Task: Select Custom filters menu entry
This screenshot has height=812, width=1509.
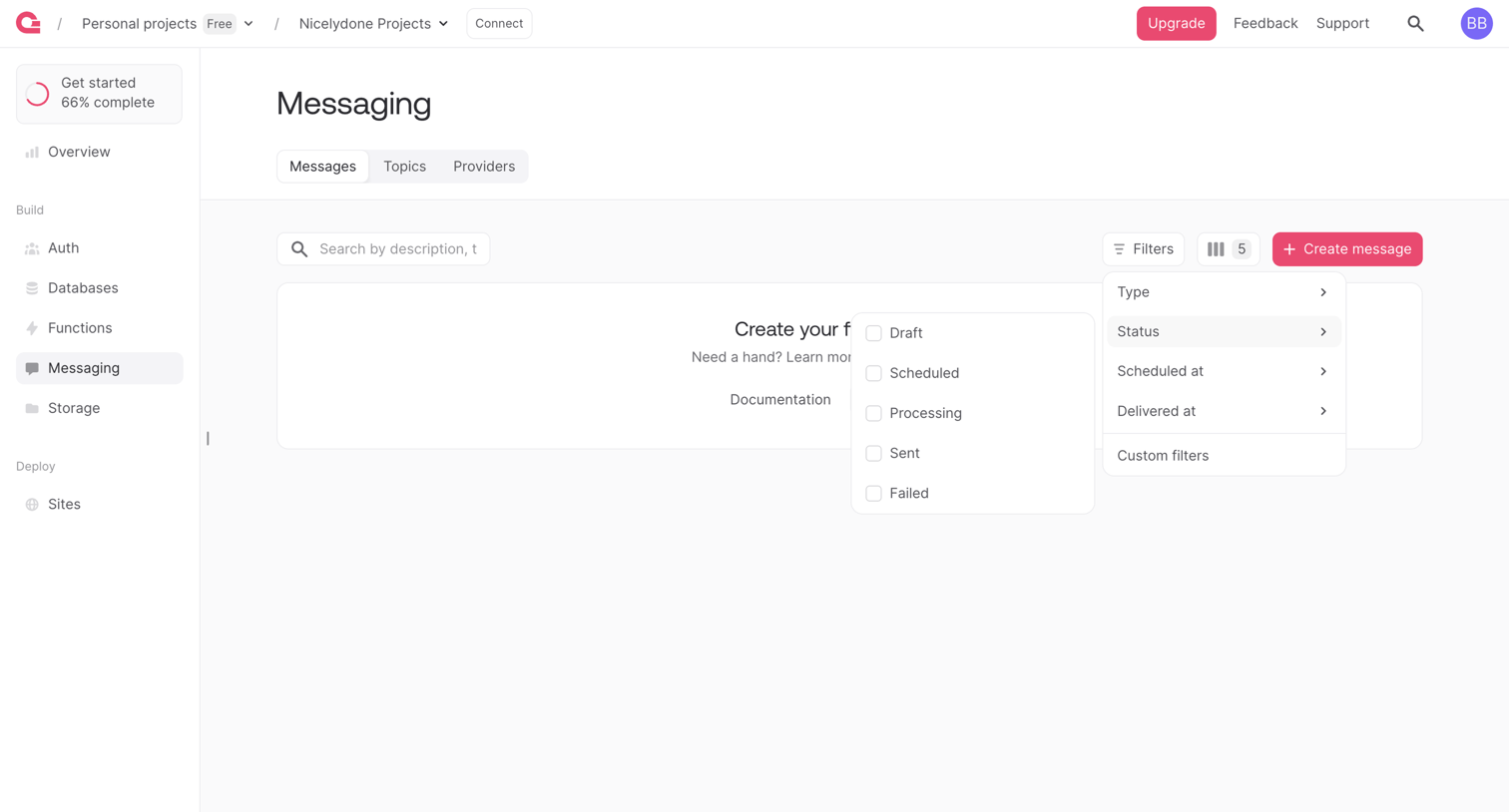Action: (1224, 456)
